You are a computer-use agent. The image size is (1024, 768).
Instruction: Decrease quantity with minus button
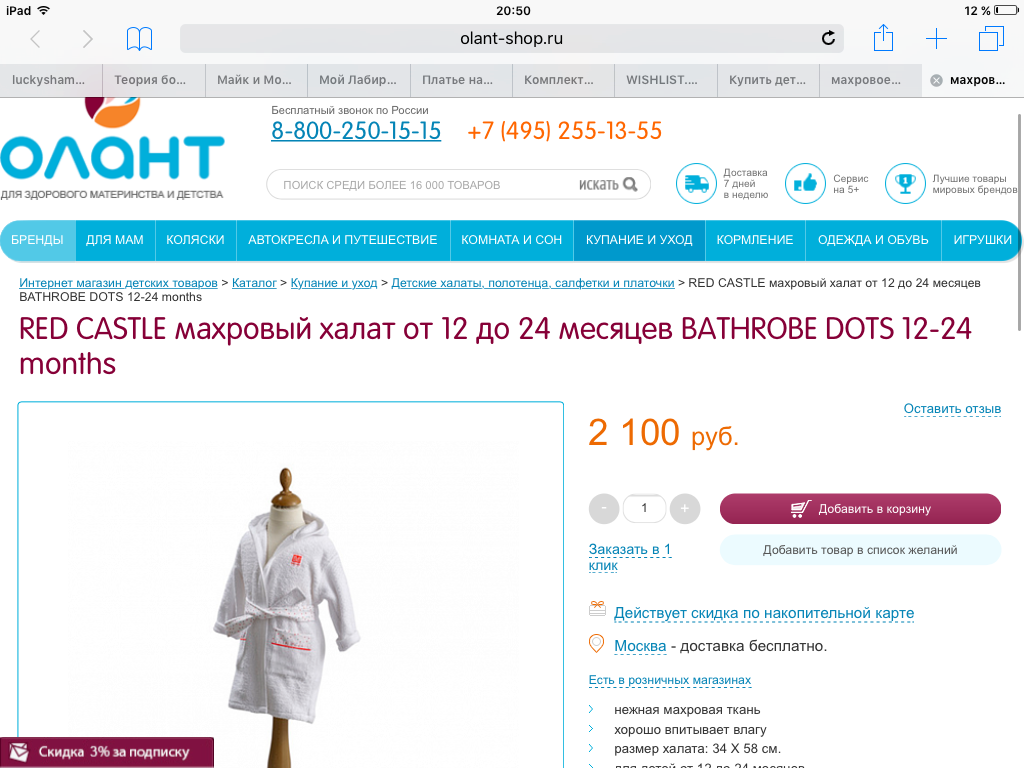coord(604,508)
